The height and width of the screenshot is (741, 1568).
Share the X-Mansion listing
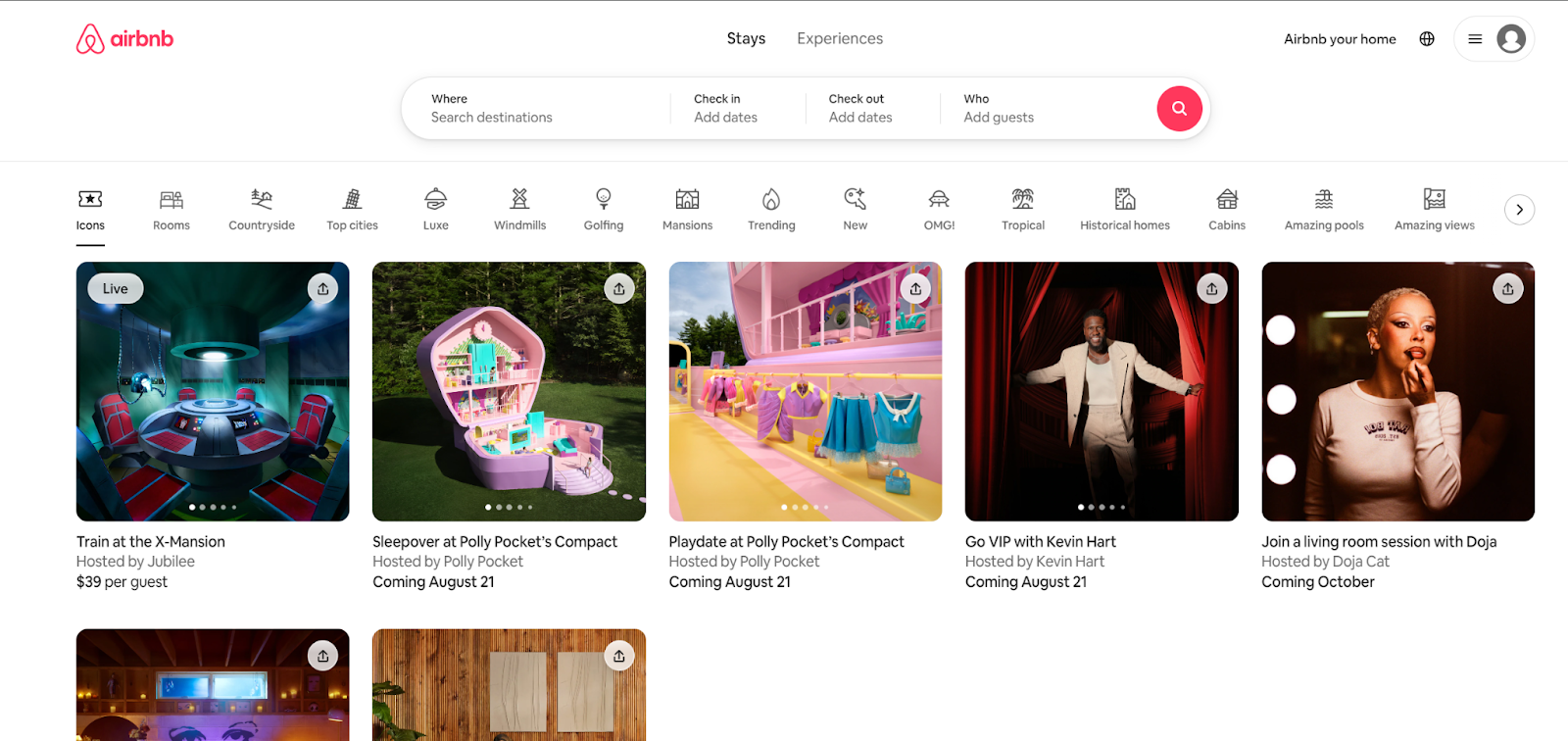click(323, 288)
